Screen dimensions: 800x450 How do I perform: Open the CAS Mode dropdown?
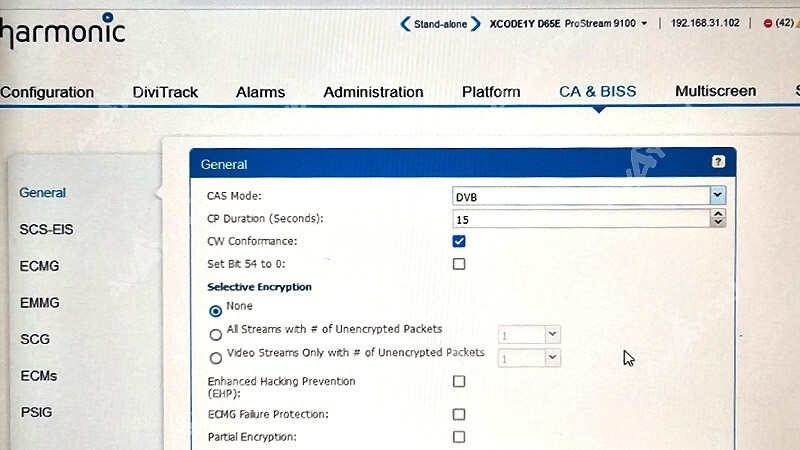717,196
